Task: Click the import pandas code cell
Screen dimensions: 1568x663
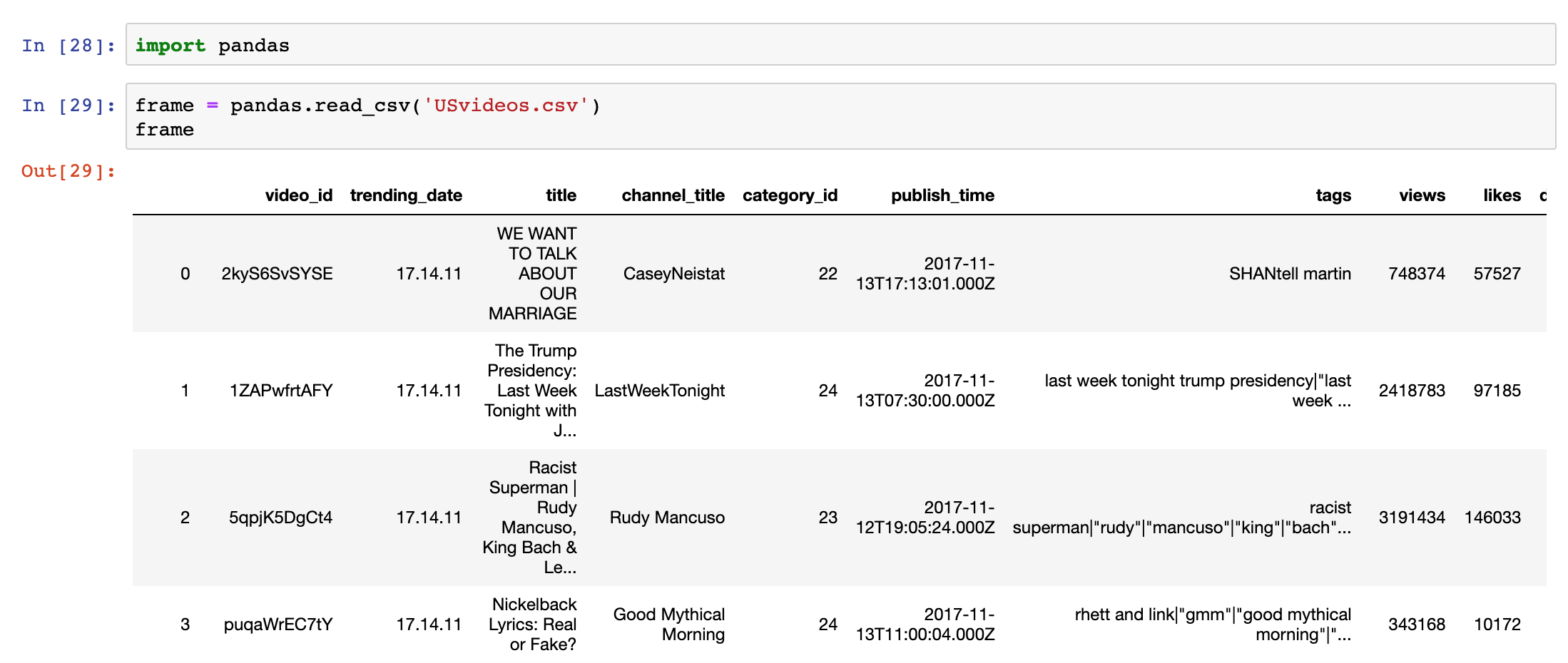Action: click(x=840, y=45)
